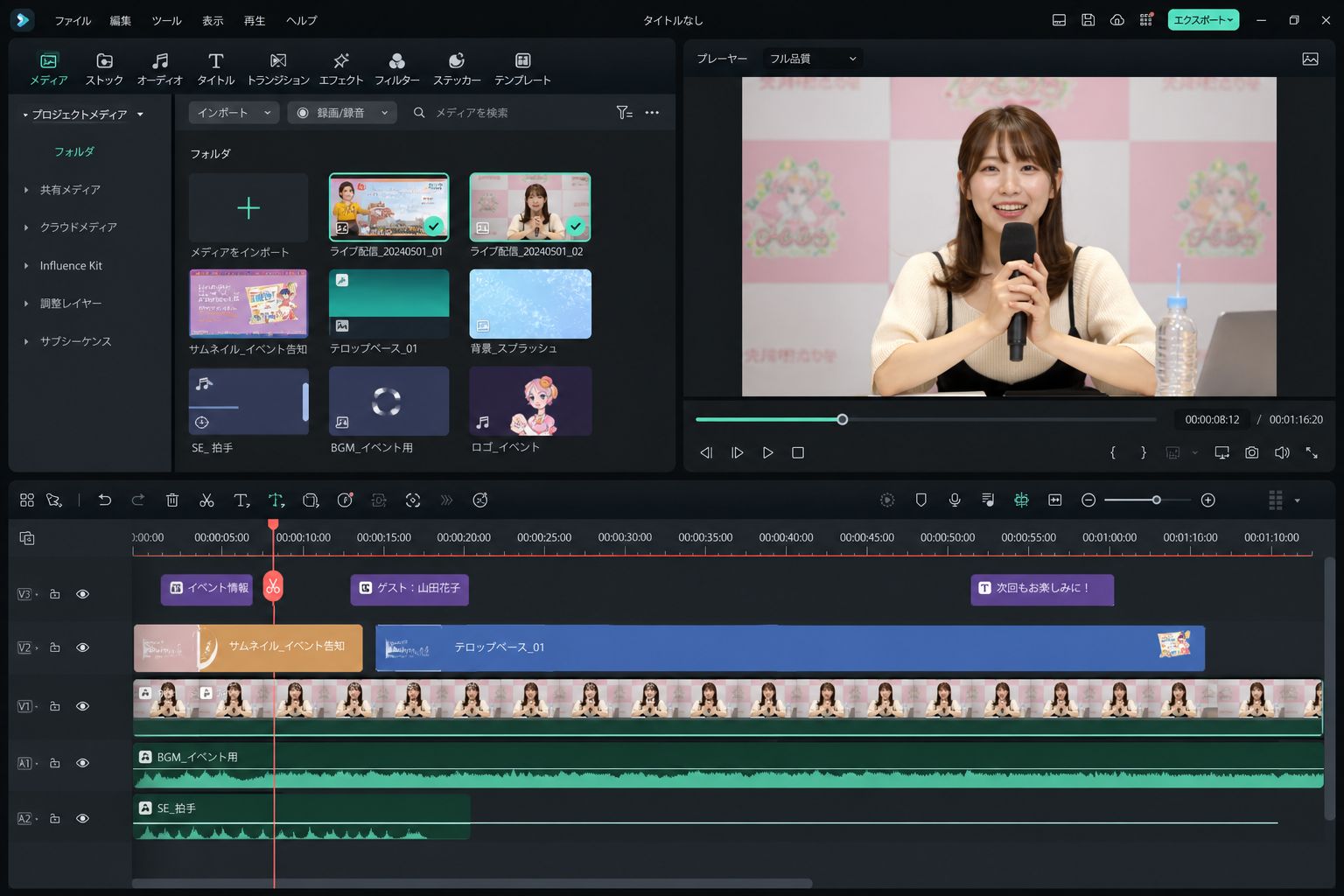Select the フォルダ item in sidebar

(x=74, y=152)
